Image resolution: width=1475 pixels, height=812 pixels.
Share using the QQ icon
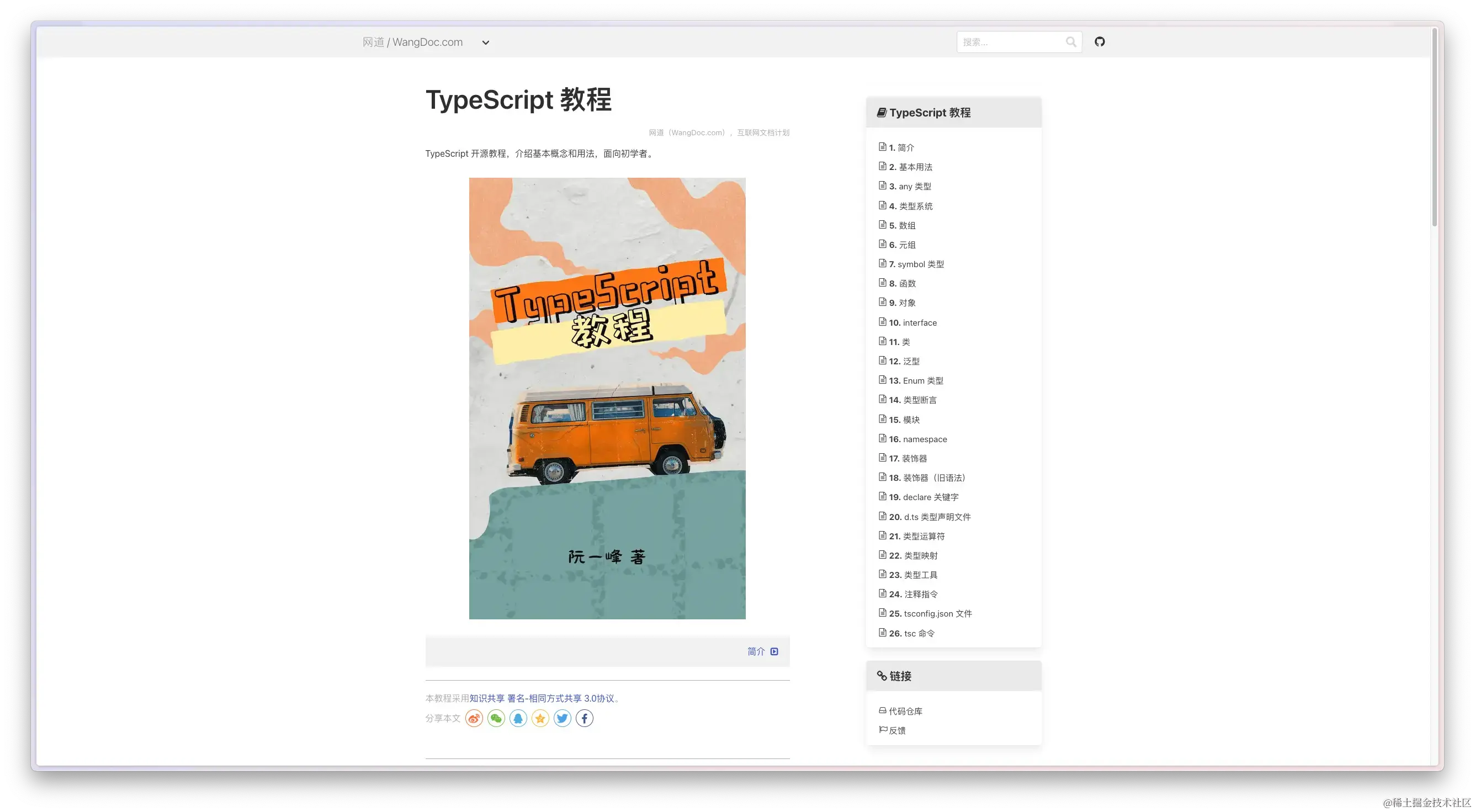click(x=518, y=718)
